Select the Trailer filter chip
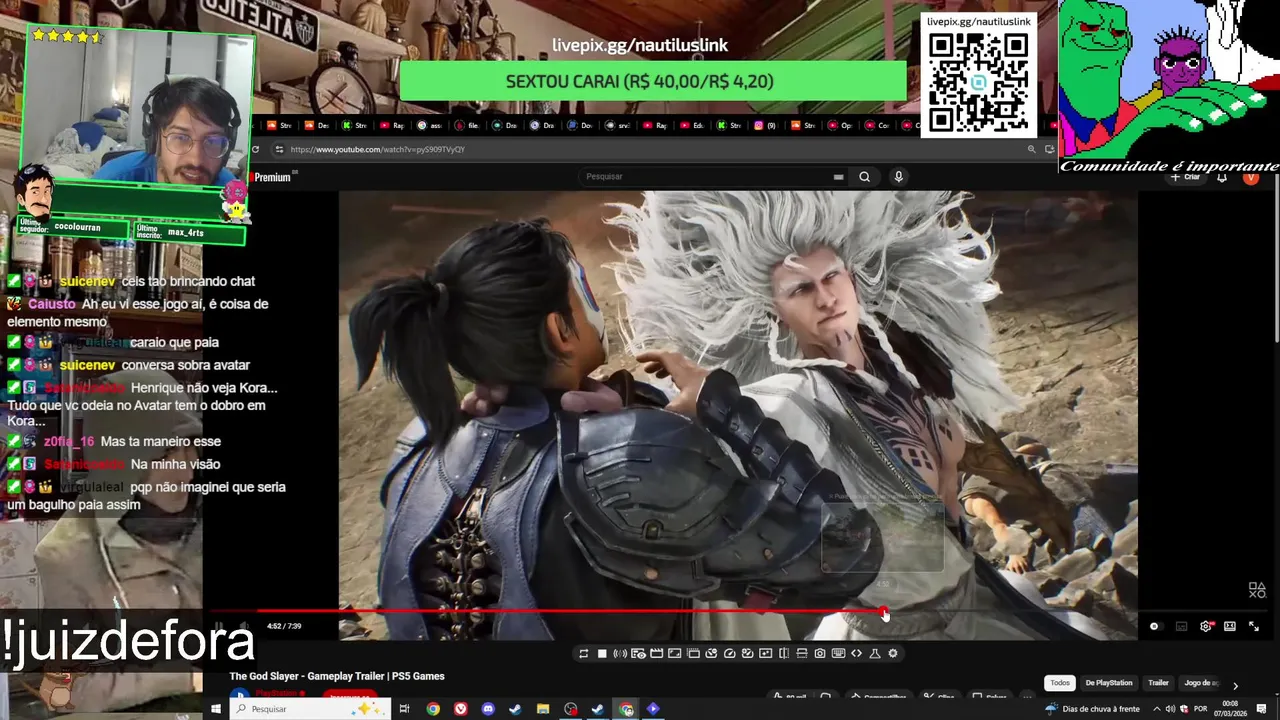This screenshot has height=720, width=1280. pos(1158,683)
